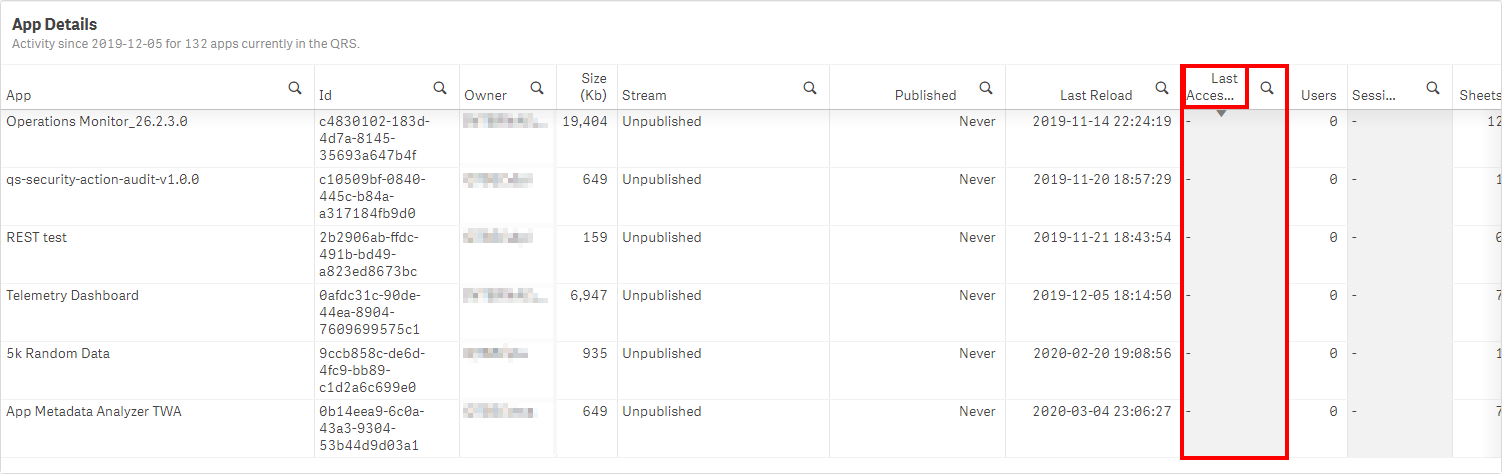Sort by the Size (Kb) header
Screen dimensions: 1502x474
[x=594, y=86]
